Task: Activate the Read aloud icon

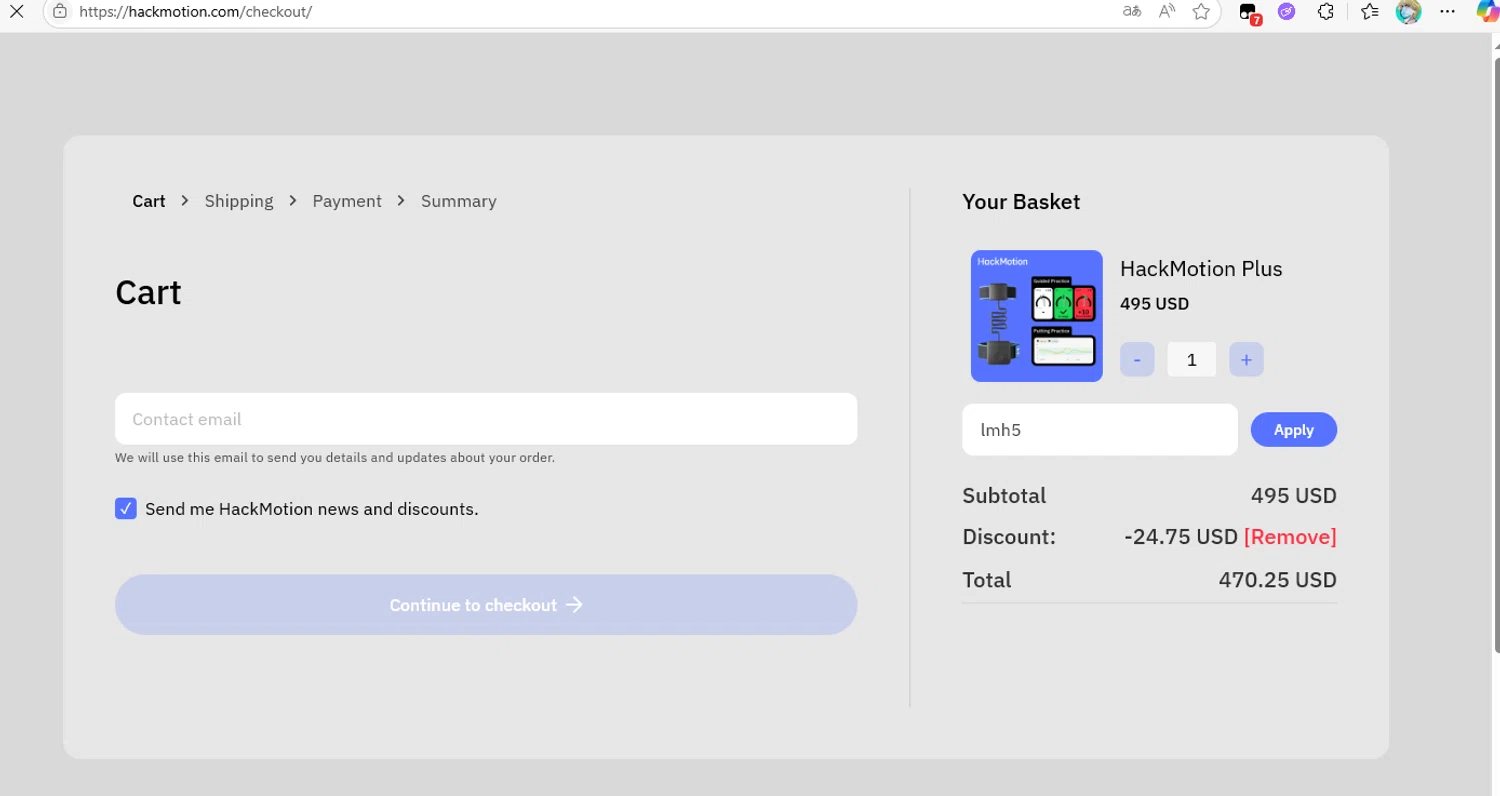Action: 1167,12
